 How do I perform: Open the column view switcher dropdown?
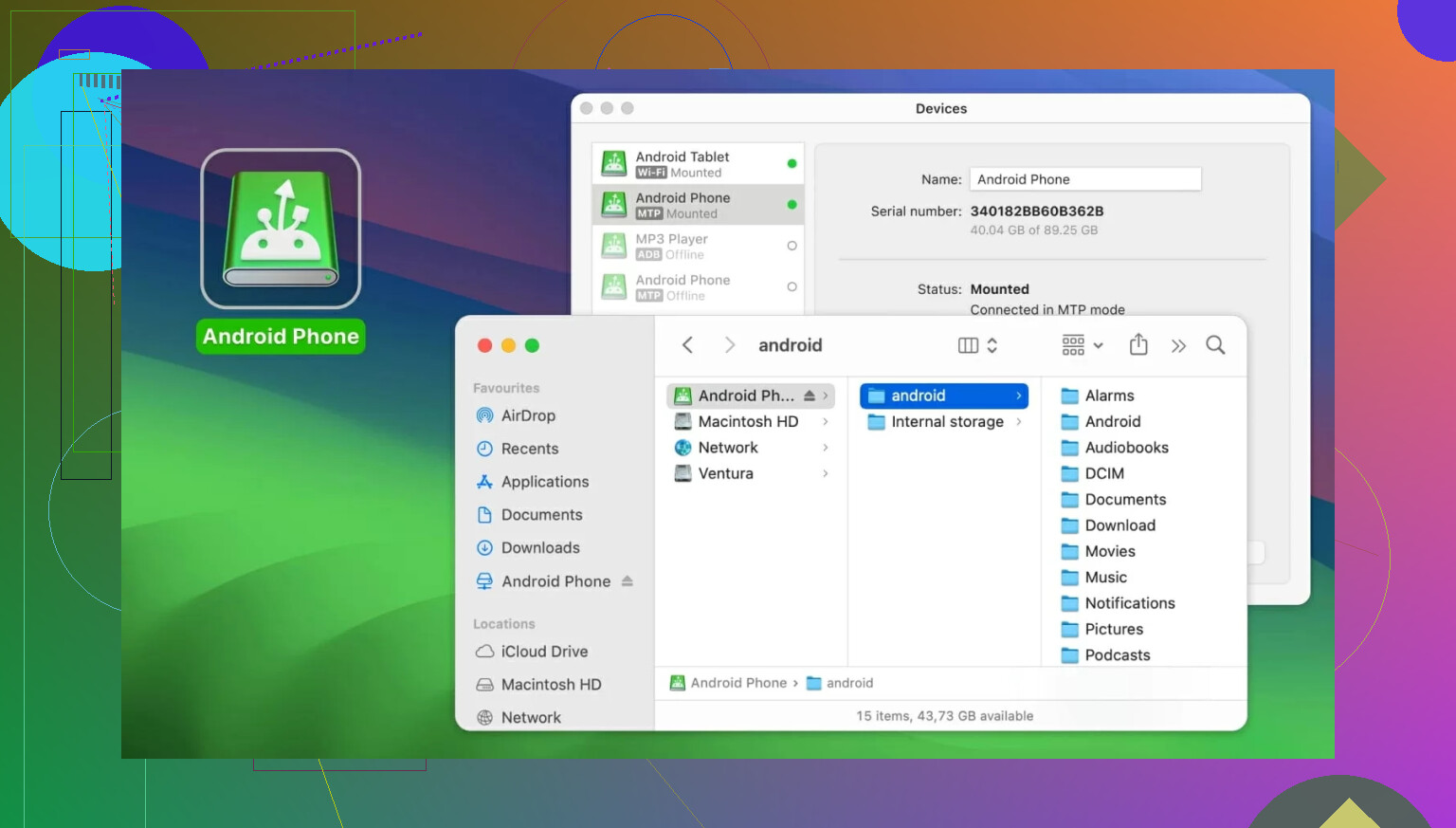(977, 345)
